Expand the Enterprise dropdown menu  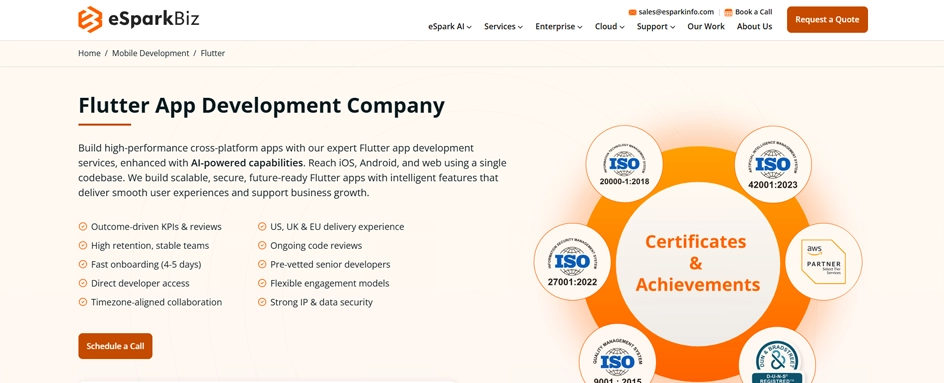(559, 26)
